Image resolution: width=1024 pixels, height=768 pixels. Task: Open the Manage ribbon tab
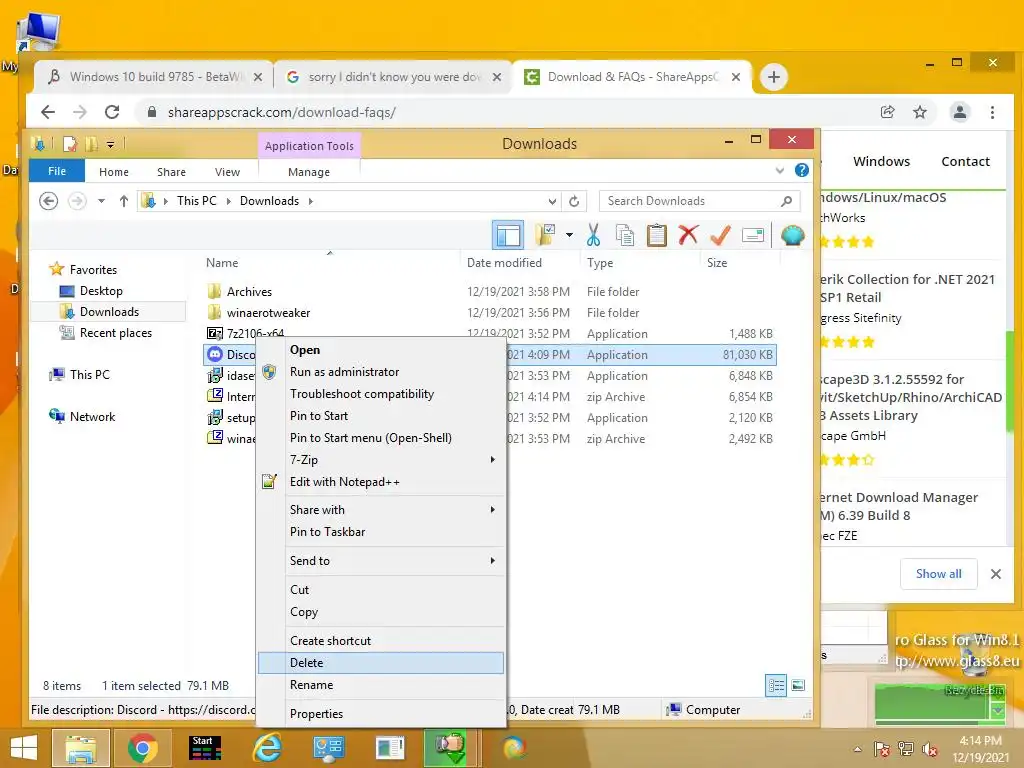[309, 172]
